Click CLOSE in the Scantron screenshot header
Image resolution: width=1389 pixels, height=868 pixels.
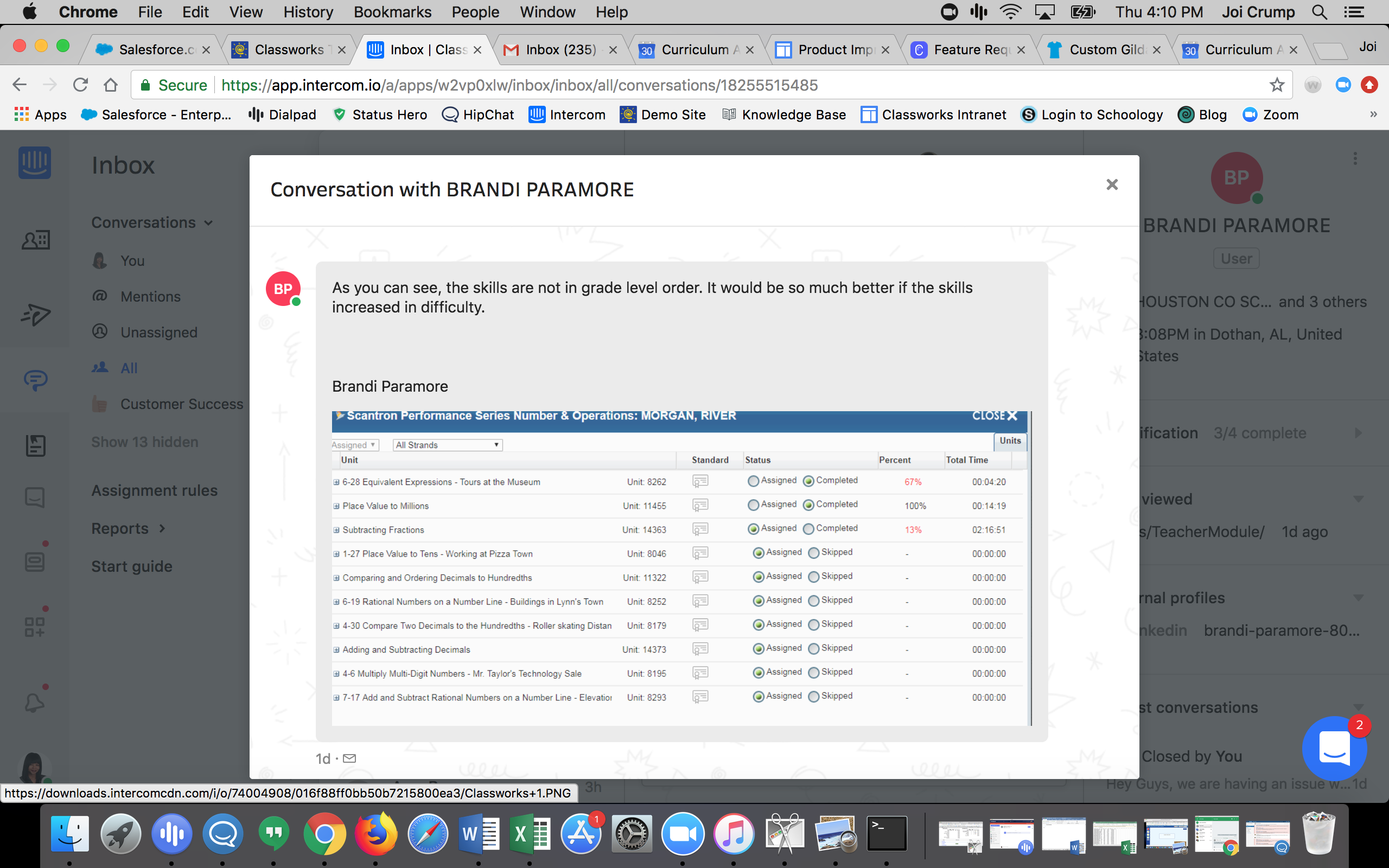coord(994,416)
